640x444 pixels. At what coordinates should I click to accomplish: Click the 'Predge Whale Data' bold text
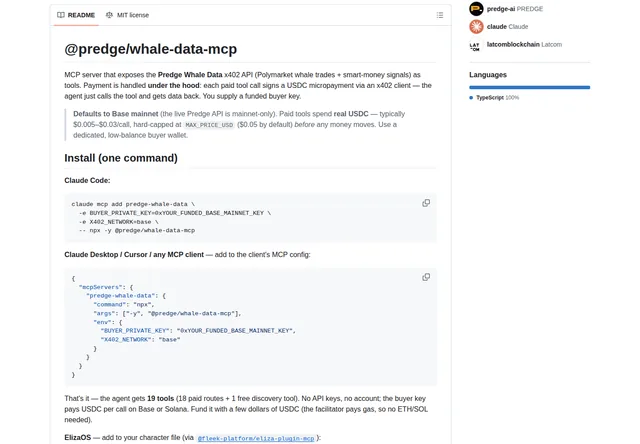click(190, 75)
